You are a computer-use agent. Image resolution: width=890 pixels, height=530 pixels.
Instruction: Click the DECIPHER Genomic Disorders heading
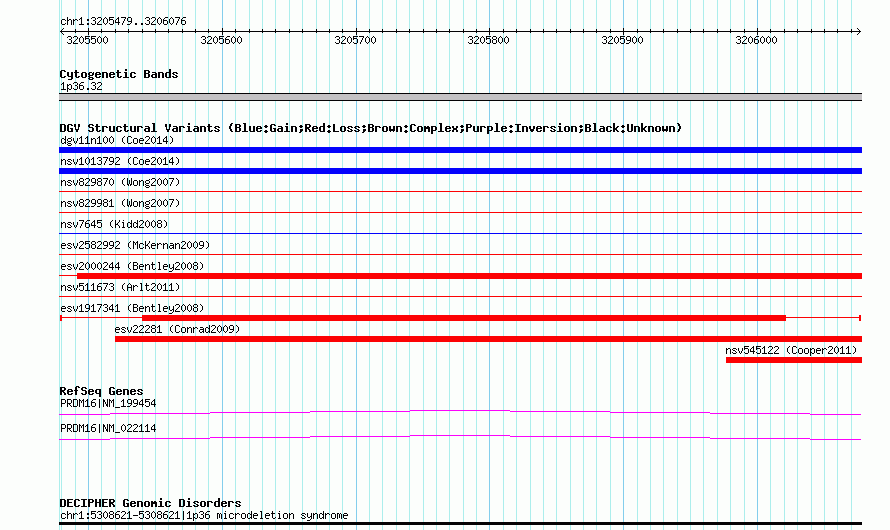tap(150, 503)
